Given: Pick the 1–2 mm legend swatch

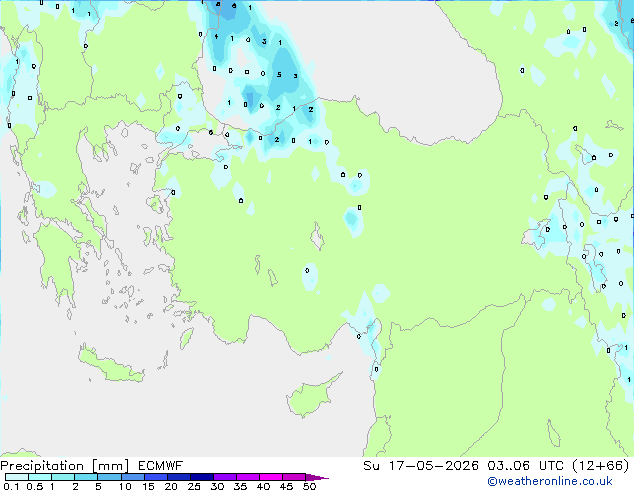Looking at the screenshot, I should coord(63,477).
